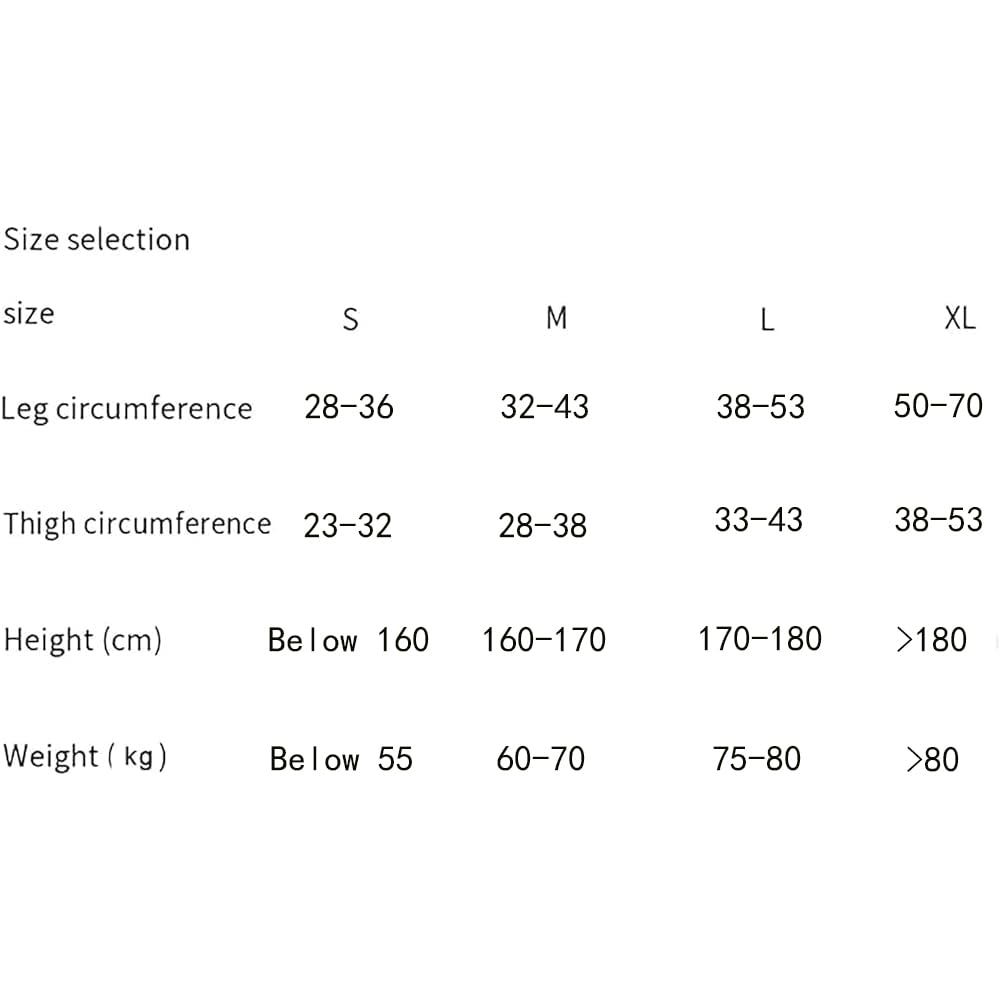Viewport: 1000px width, 1000px height.
Task: Click the 75-80 weight cell
Action: point(756,759)
